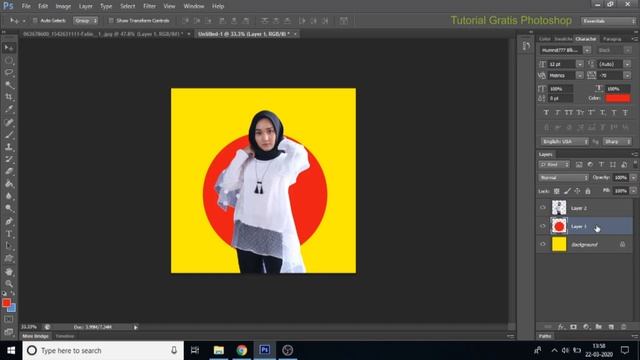This screenshot has width=640, height=360.
Task: Open the collapsed History panel icon
Action: point(526,46)
